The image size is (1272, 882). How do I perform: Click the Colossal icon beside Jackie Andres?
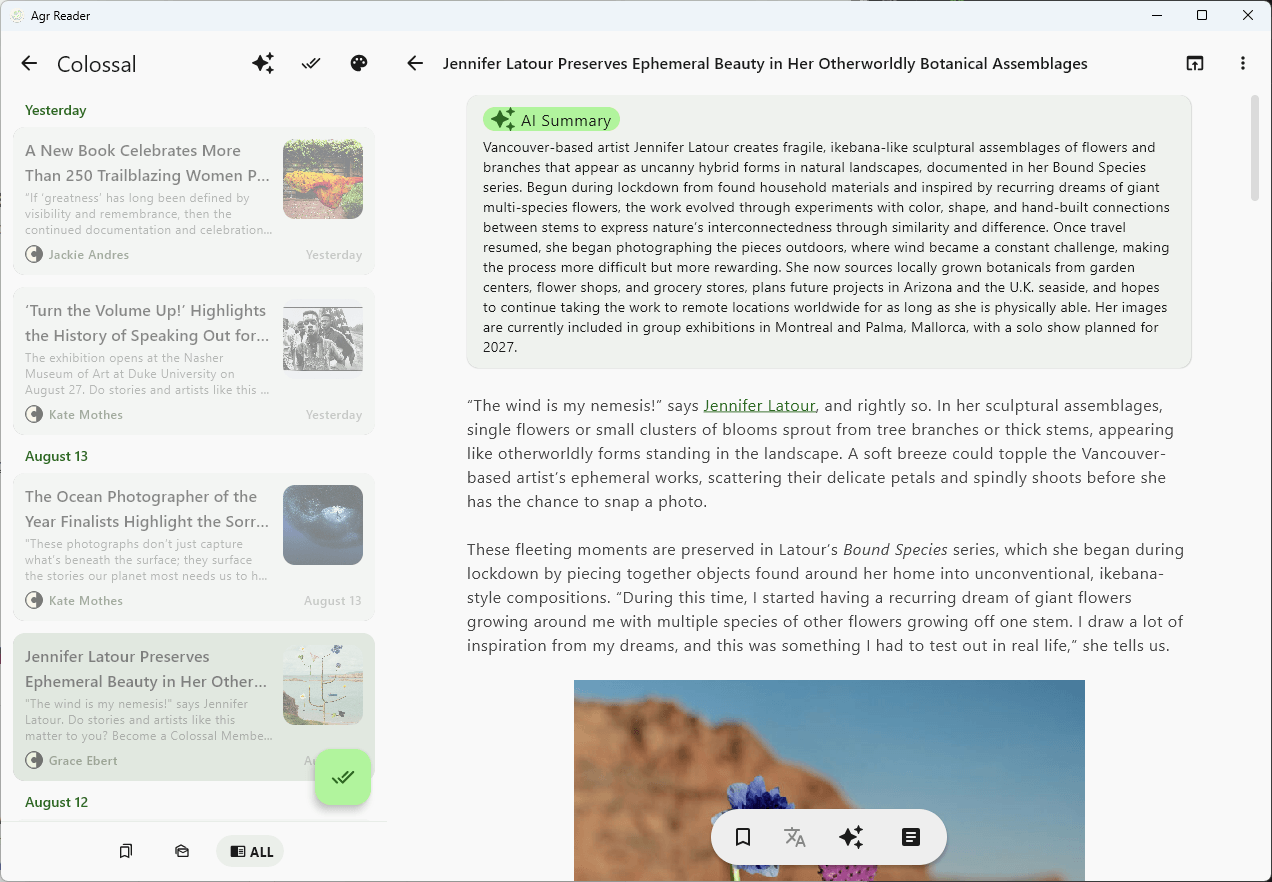(x=34, y=254)
